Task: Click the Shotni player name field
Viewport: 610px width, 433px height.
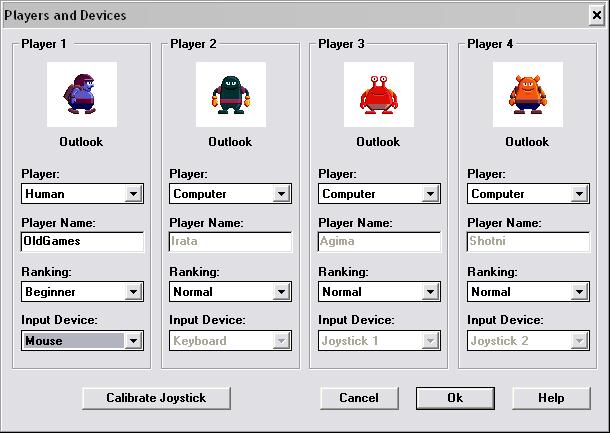Action: (528, 242)
